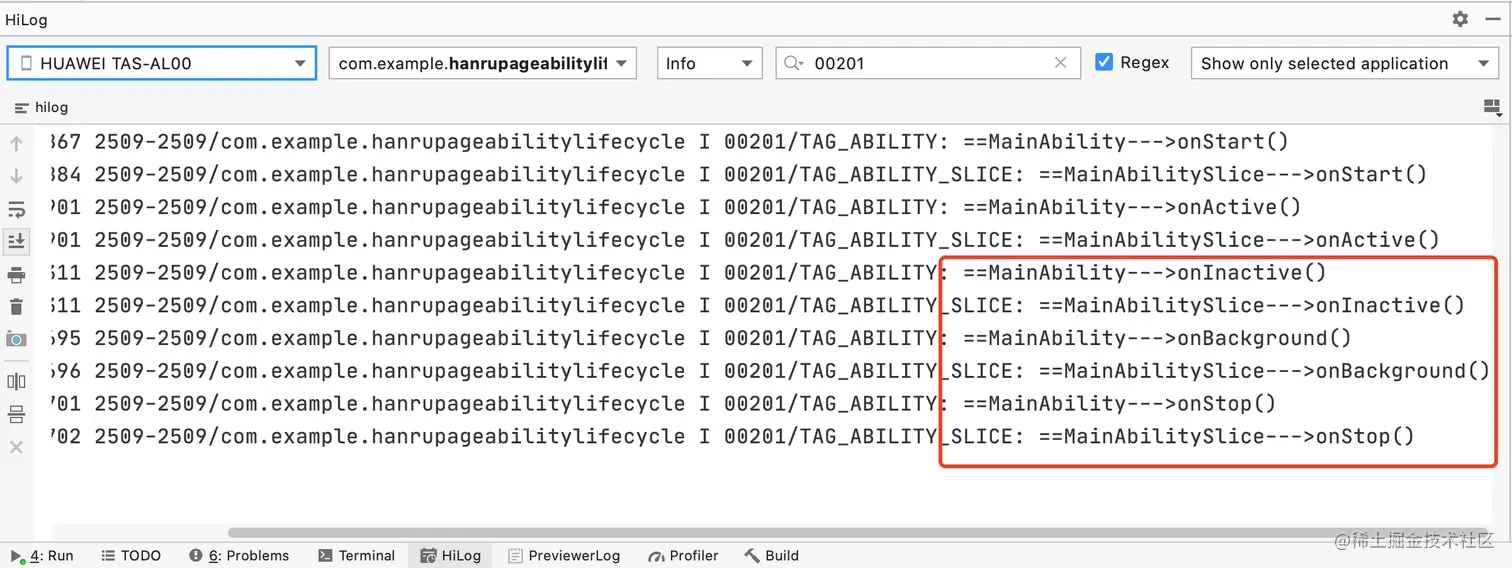The image size is (1512, 568).
Task: Click the restart log icon below split icon
Action: point(16,414)
